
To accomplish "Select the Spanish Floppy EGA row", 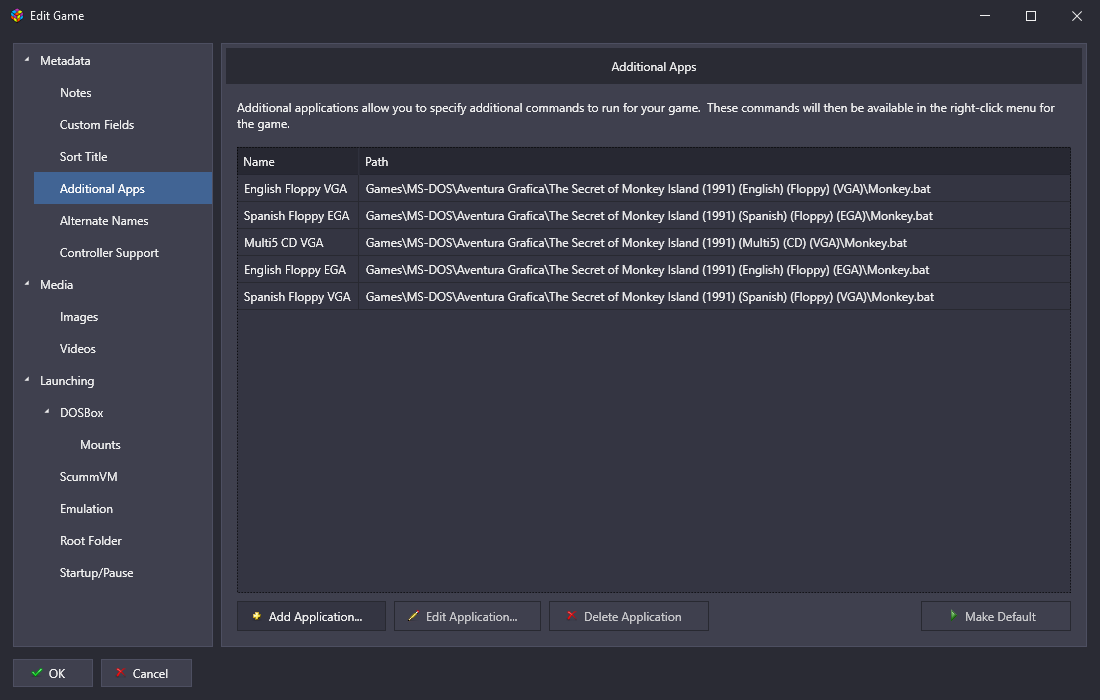I will click(x=654, y=215).
